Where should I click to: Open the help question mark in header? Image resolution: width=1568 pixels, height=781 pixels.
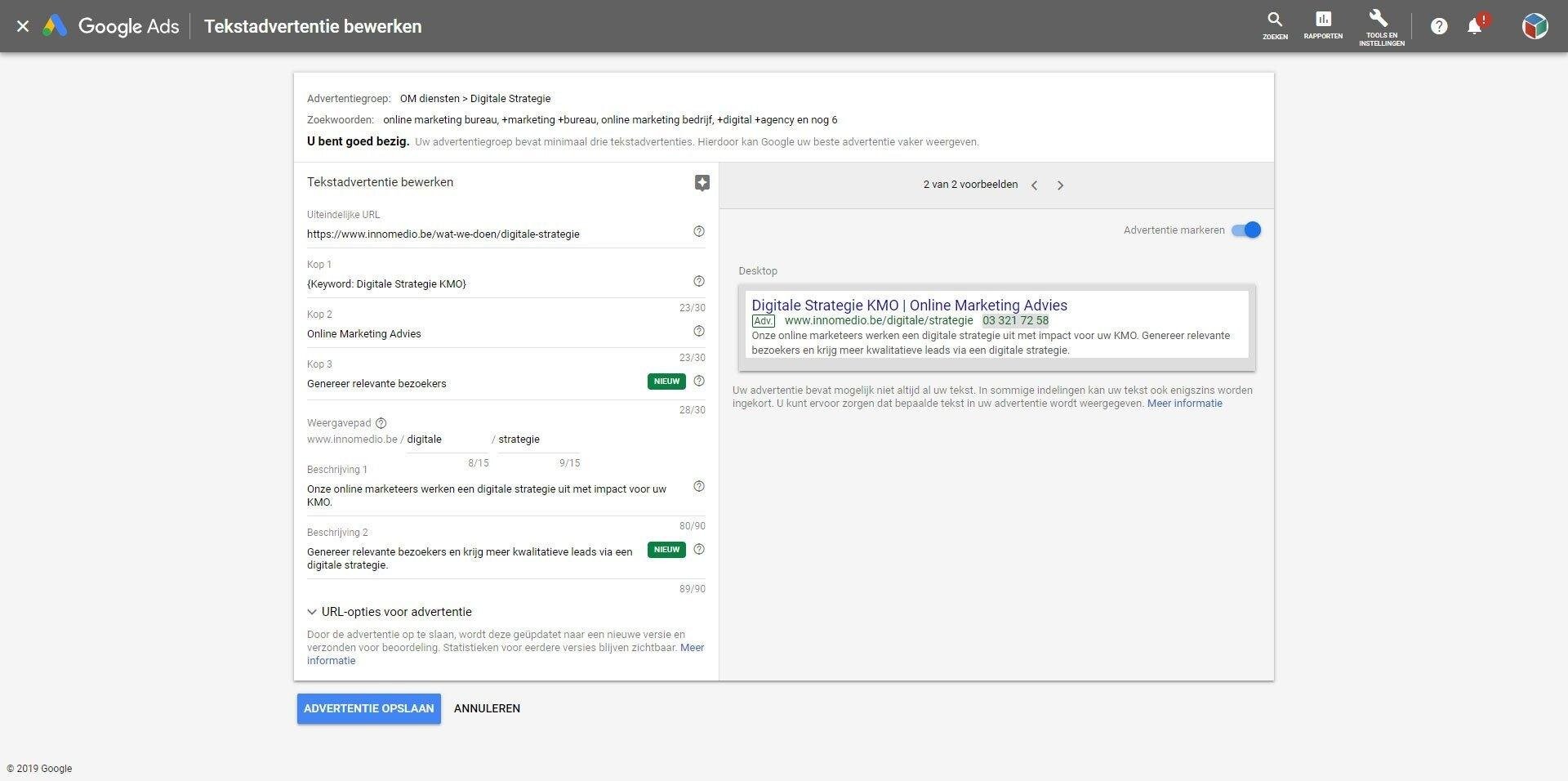click(1439, 26)
